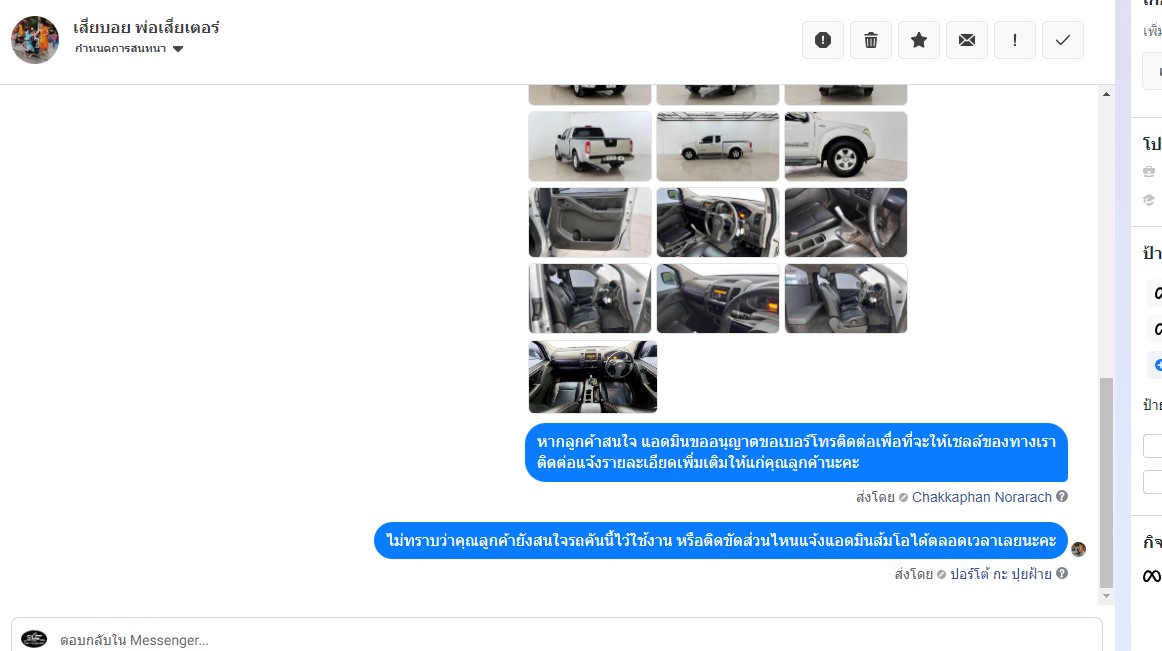
Task: Click scrollbar up arrow in chat
Action: point(1106,94)
